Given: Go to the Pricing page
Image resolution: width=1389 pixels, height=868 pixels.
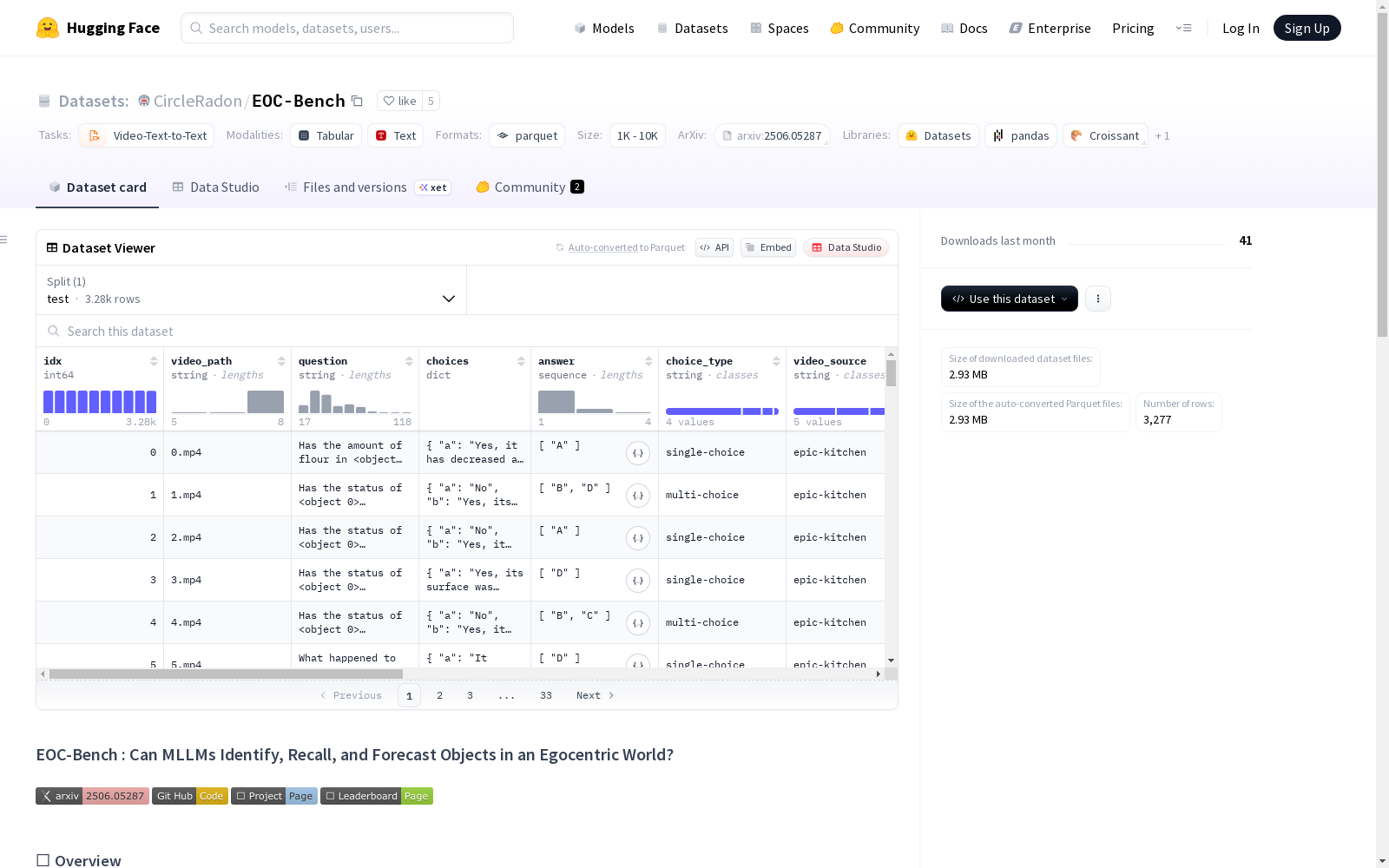Looking at the screenshot, I should coord(1133,28).
